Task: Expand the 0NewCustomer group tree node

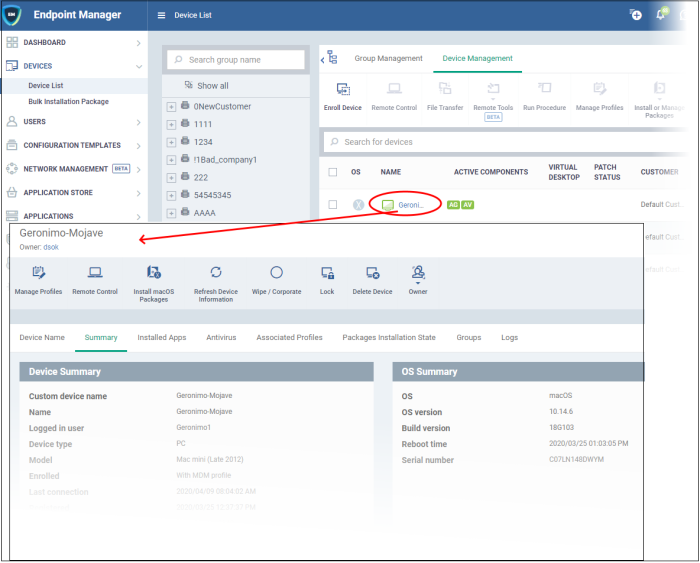Action: [x=171, y=106]
